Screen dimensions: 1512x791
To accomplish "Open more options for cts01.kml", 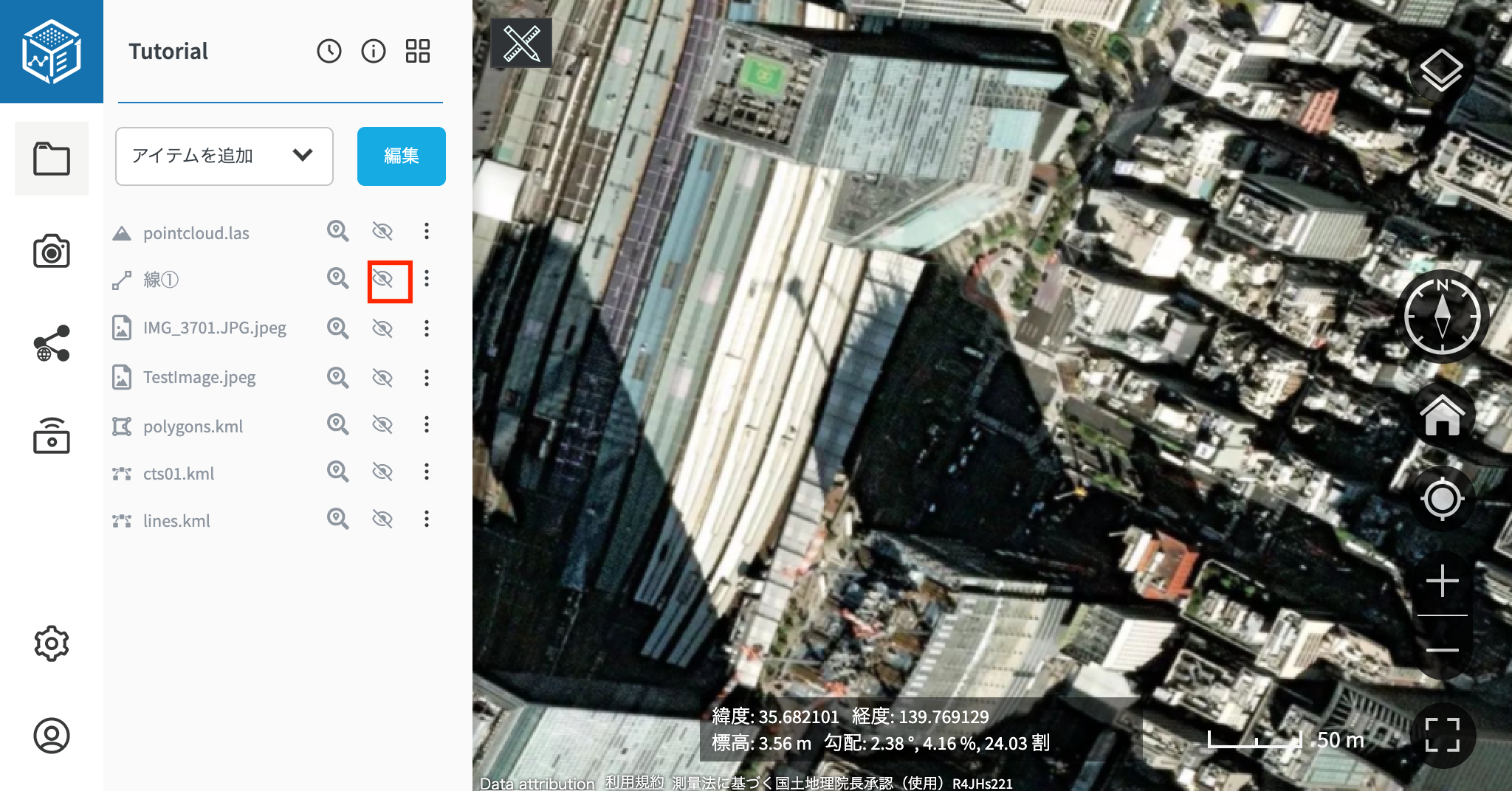I will click(x=427, y=472).
